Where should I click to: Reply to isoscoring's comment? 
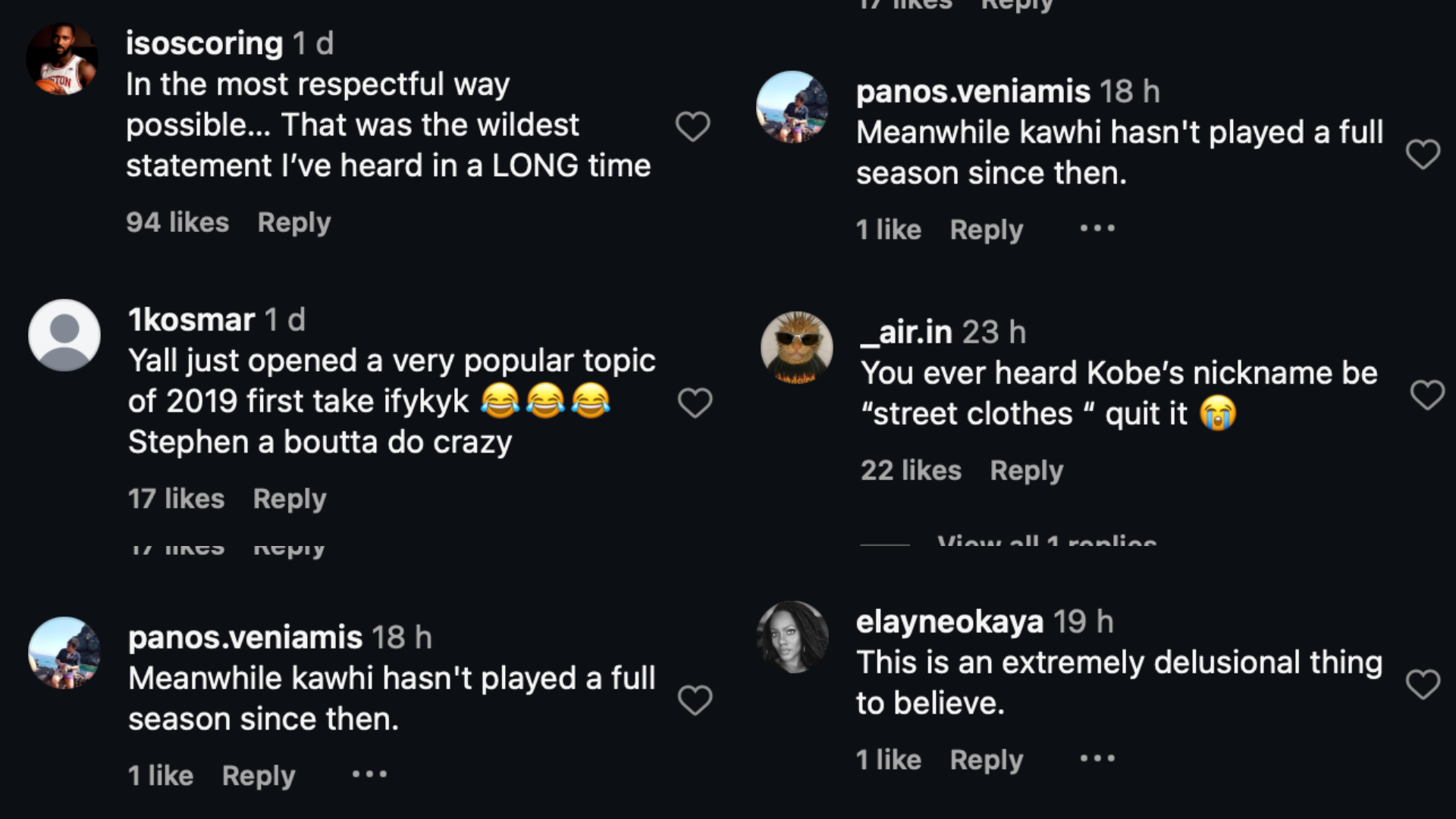(294, 222)
